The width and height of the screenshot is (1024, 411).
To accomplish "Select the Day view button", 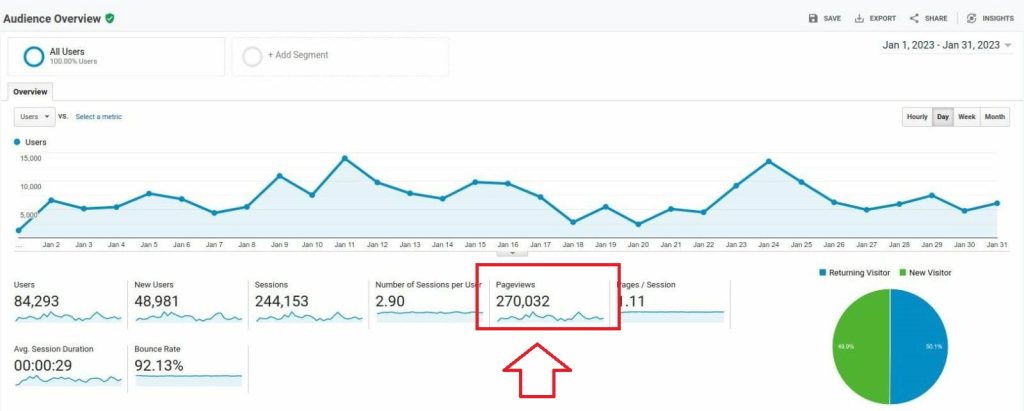I will click(942, 117).
